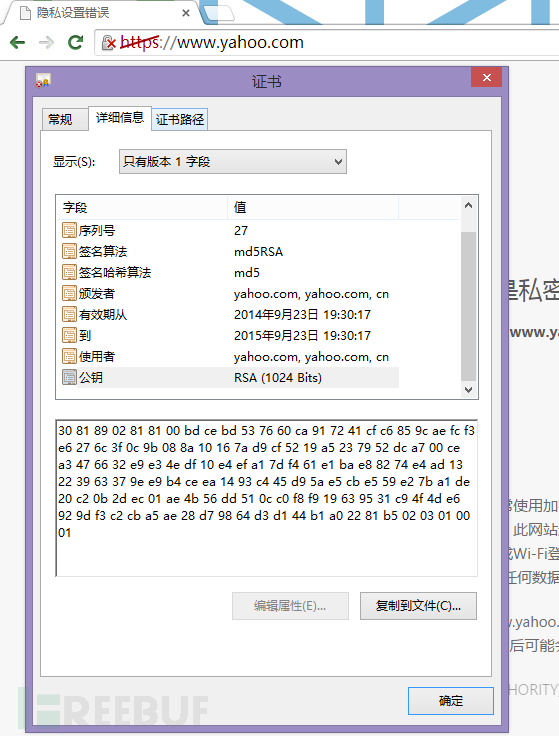This screenshot has width=559, height=736.
Task: Click the 到 field icon
Action: (69, 336)
